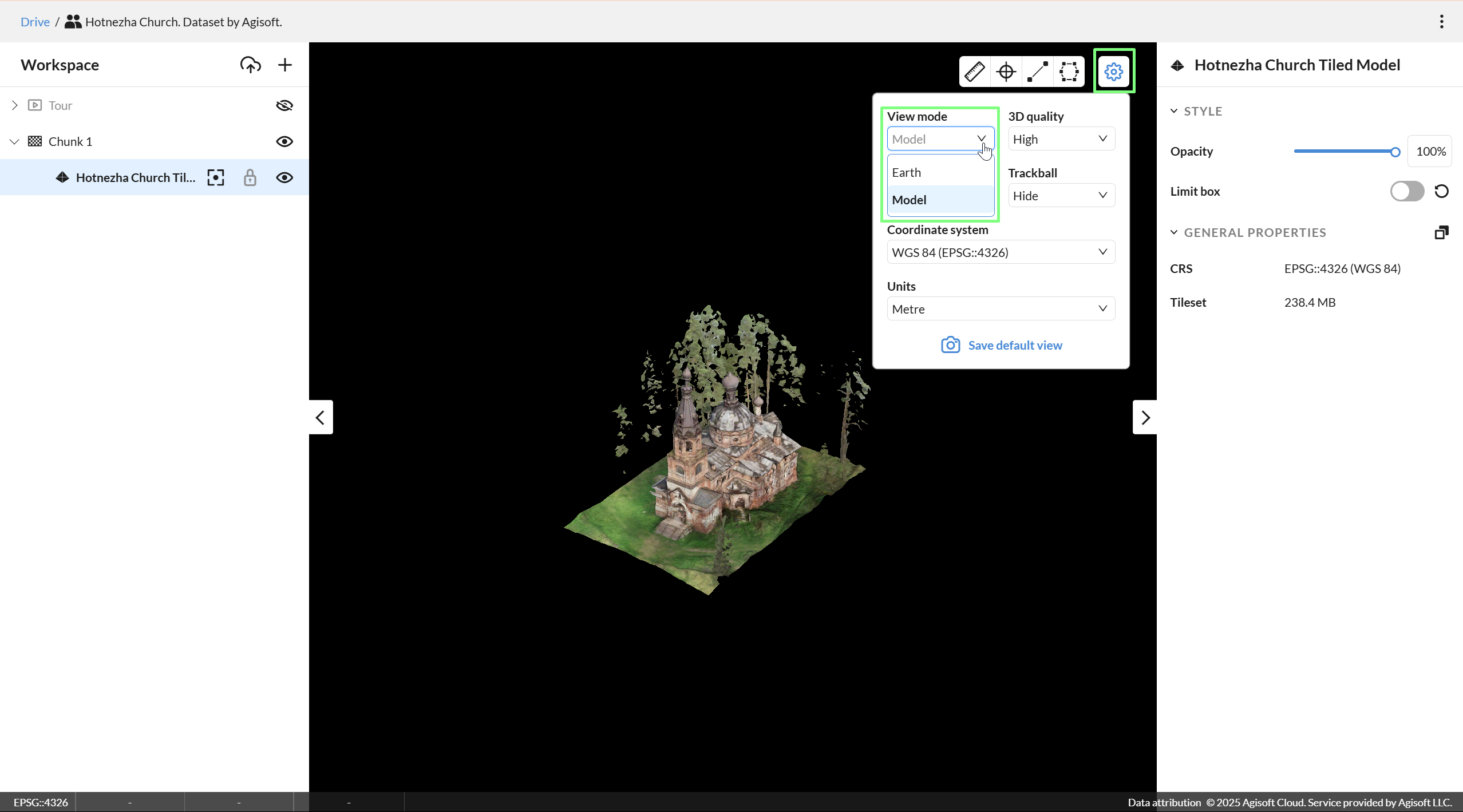Select the ruler measurement tool
Screen dimensions: 1463x812
point(974,72)
